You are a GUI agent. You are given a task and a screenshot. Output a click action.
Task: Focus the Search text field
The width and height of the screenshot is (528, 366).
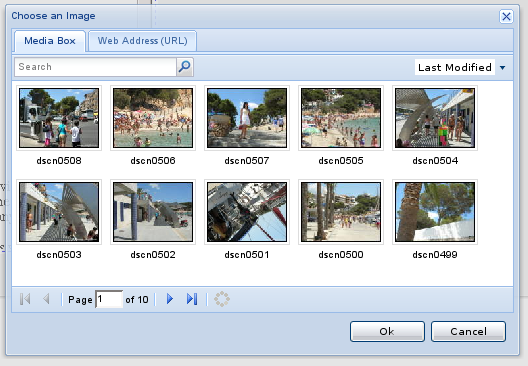[95, 67]
